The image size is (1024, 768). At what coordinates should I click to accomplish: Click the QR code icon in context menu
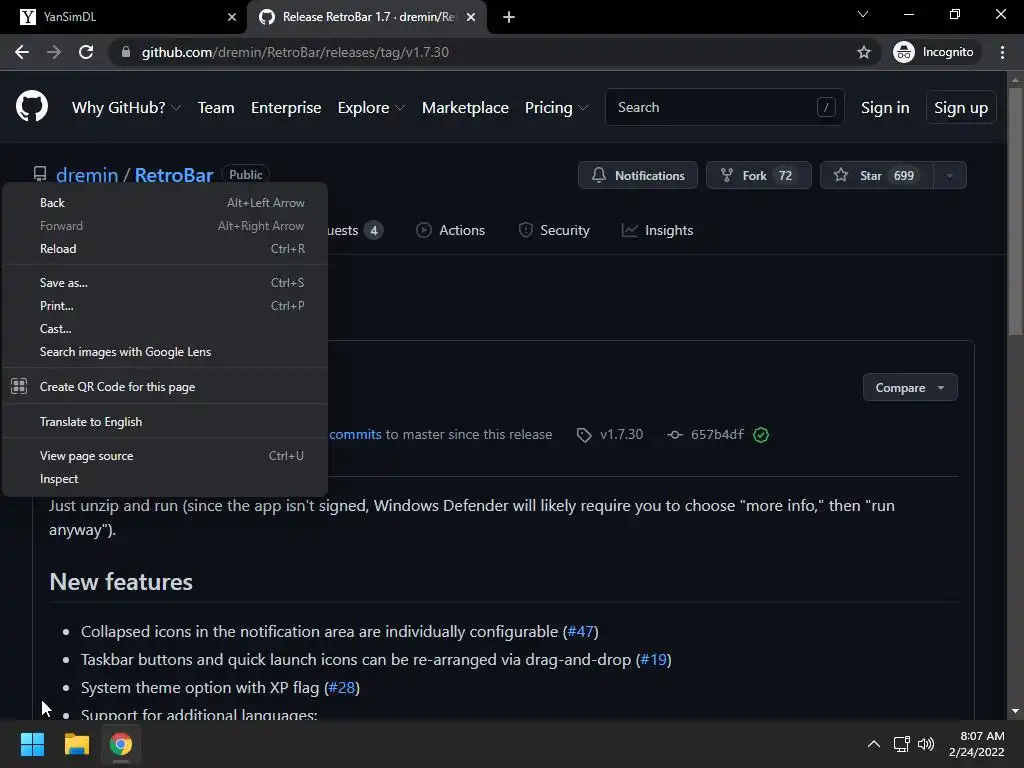click(x=19, y=386)
